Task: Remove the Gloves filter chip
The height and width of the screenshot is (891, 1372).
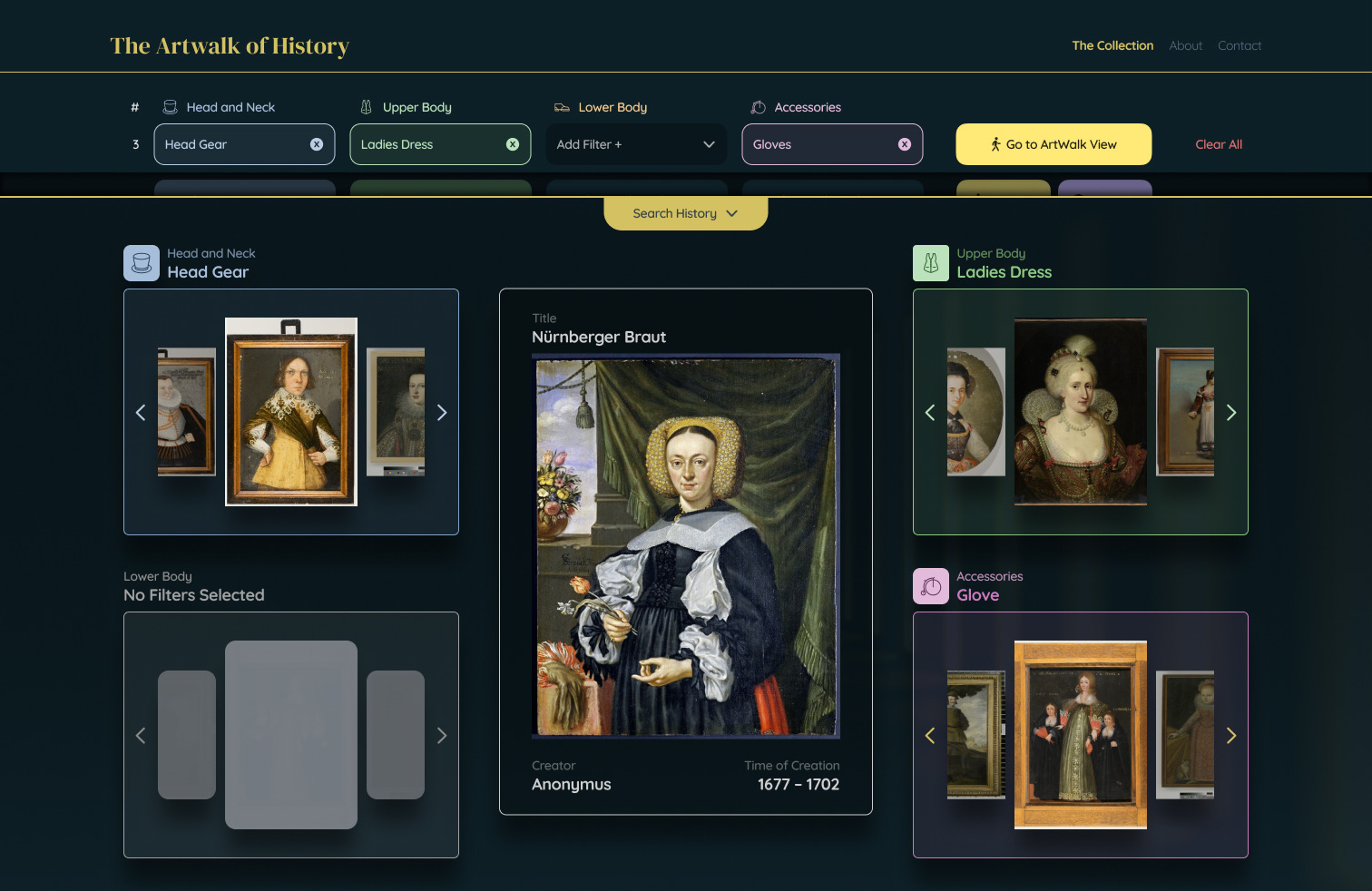Action: click(905, 144)
